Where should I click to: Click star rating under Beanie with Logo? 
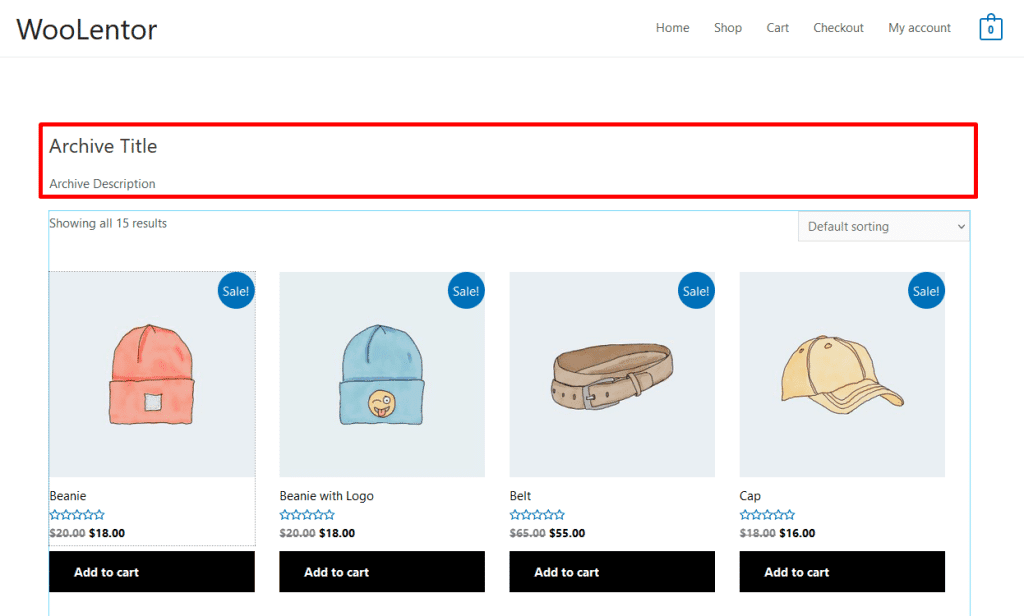(x=307, y=515)
